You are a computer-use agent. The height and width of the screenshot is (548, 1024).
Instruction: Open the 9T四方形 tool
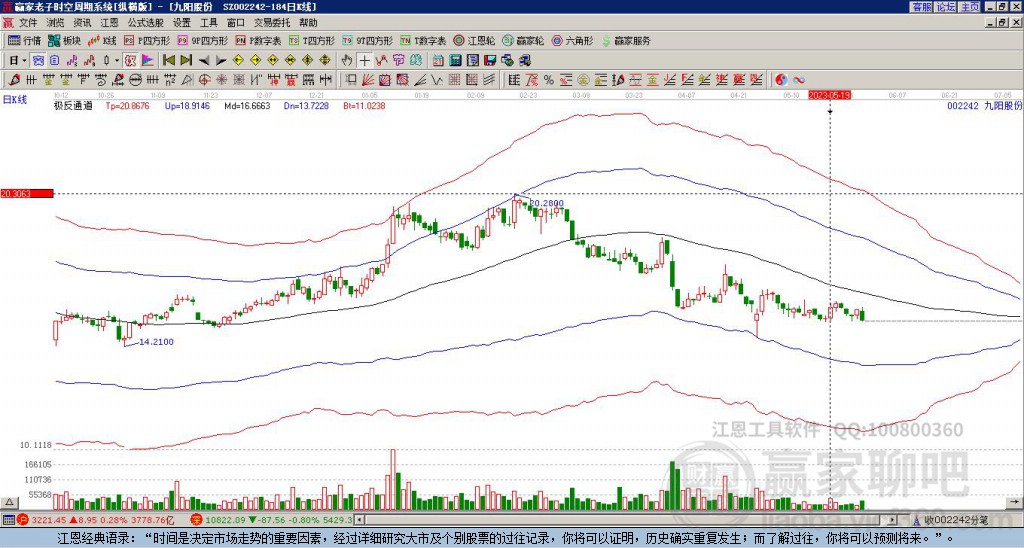click(368, 40)
